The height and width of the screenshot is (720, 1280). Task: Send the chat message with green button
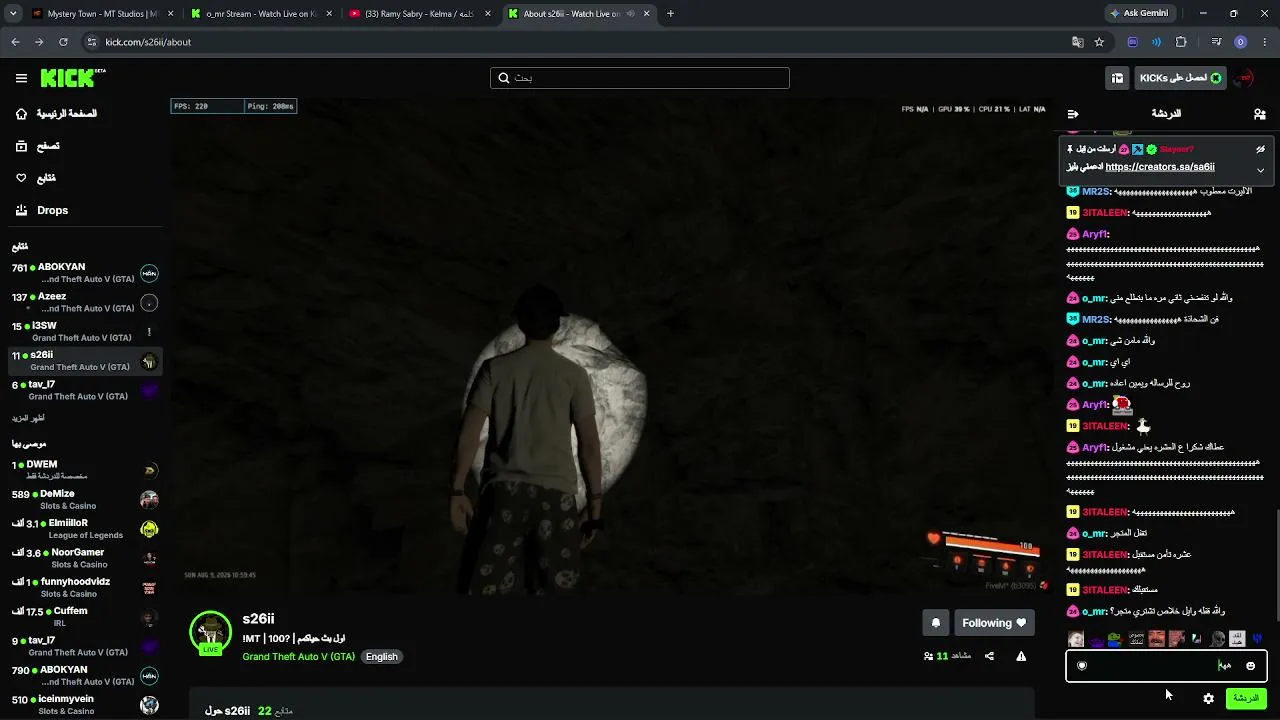[1246, 698]
